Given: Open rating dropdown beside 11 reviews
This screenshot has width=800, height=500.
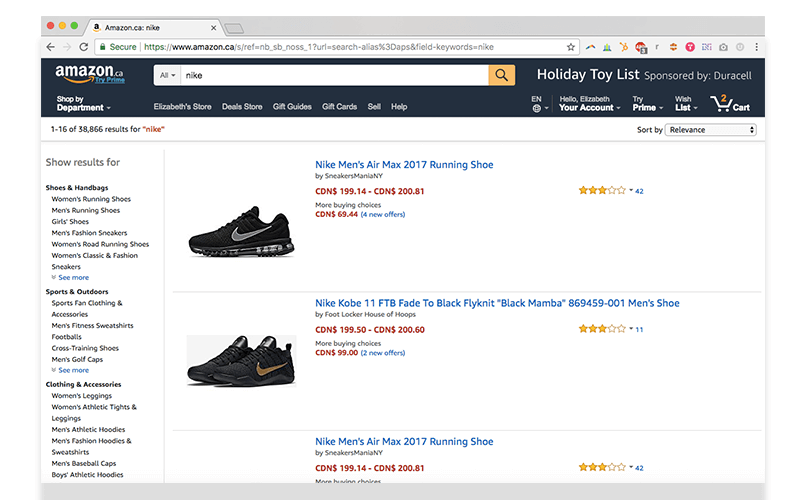Looking at the screenshot, I should [631, 329].
